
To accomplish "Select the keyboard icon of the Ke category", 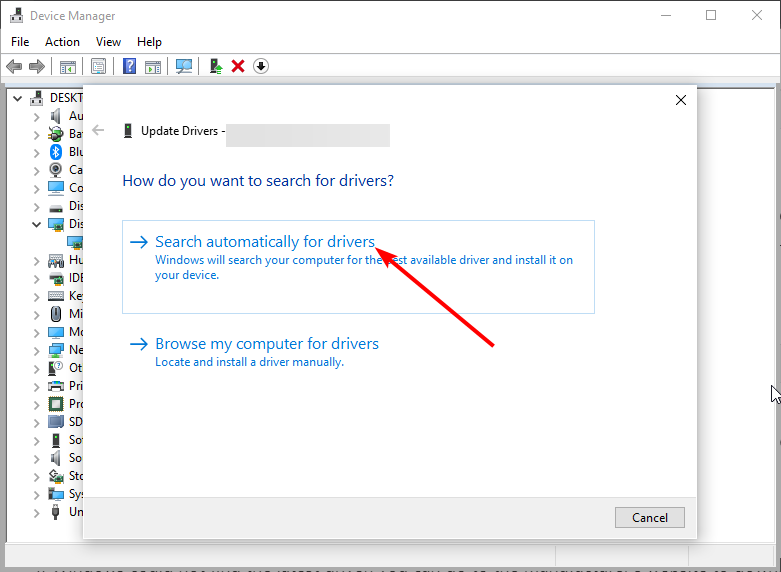I will pyautogui.click(x=56, y=295).
